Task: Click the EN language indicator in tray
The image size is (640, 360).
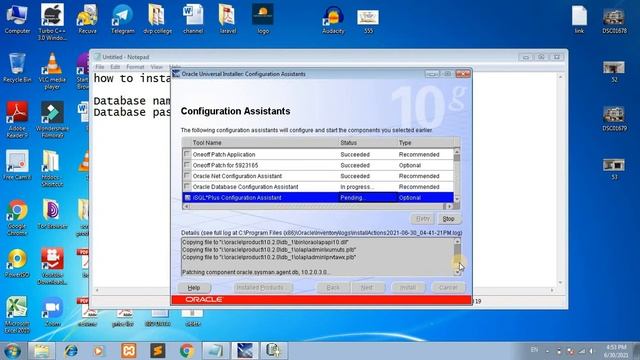Action: [x=534, y=350]
